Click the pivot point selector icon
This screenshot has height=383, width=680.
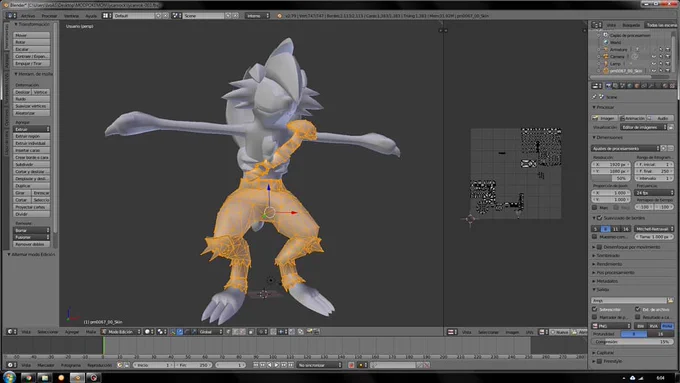pyautogui.click(x=161, y=332)
